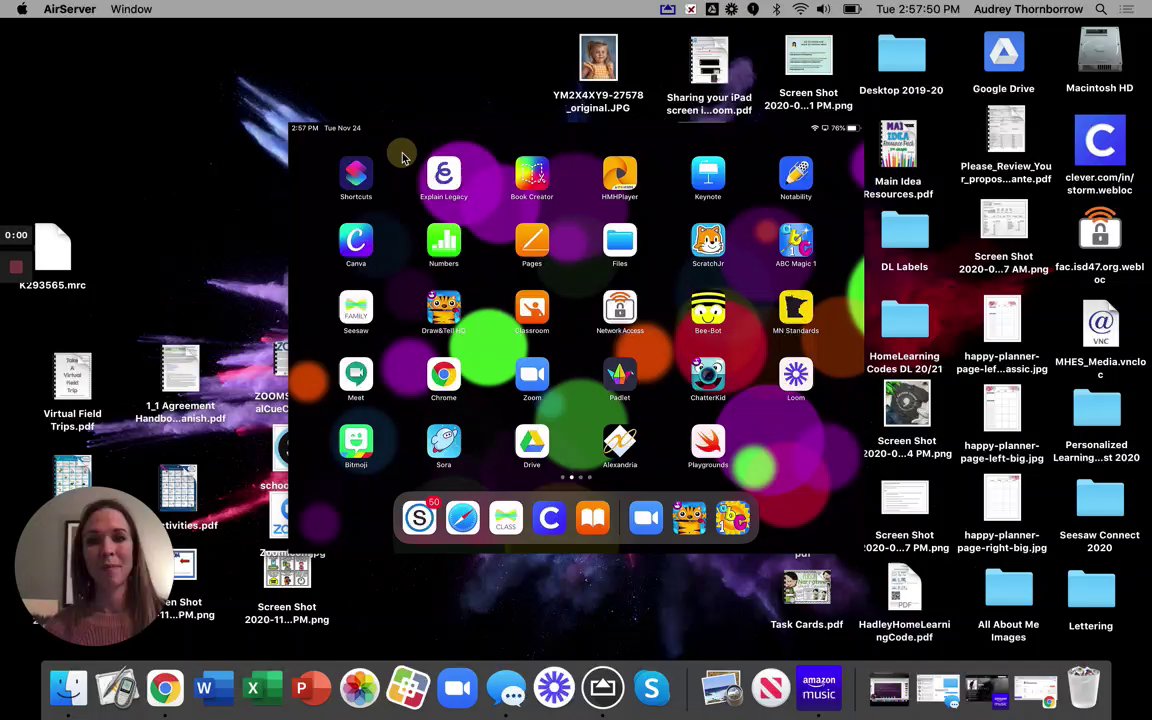This screenshot has height=720, width=1152.
Task: Launch the Loom app on iPad
Action: tap(796, 375)
